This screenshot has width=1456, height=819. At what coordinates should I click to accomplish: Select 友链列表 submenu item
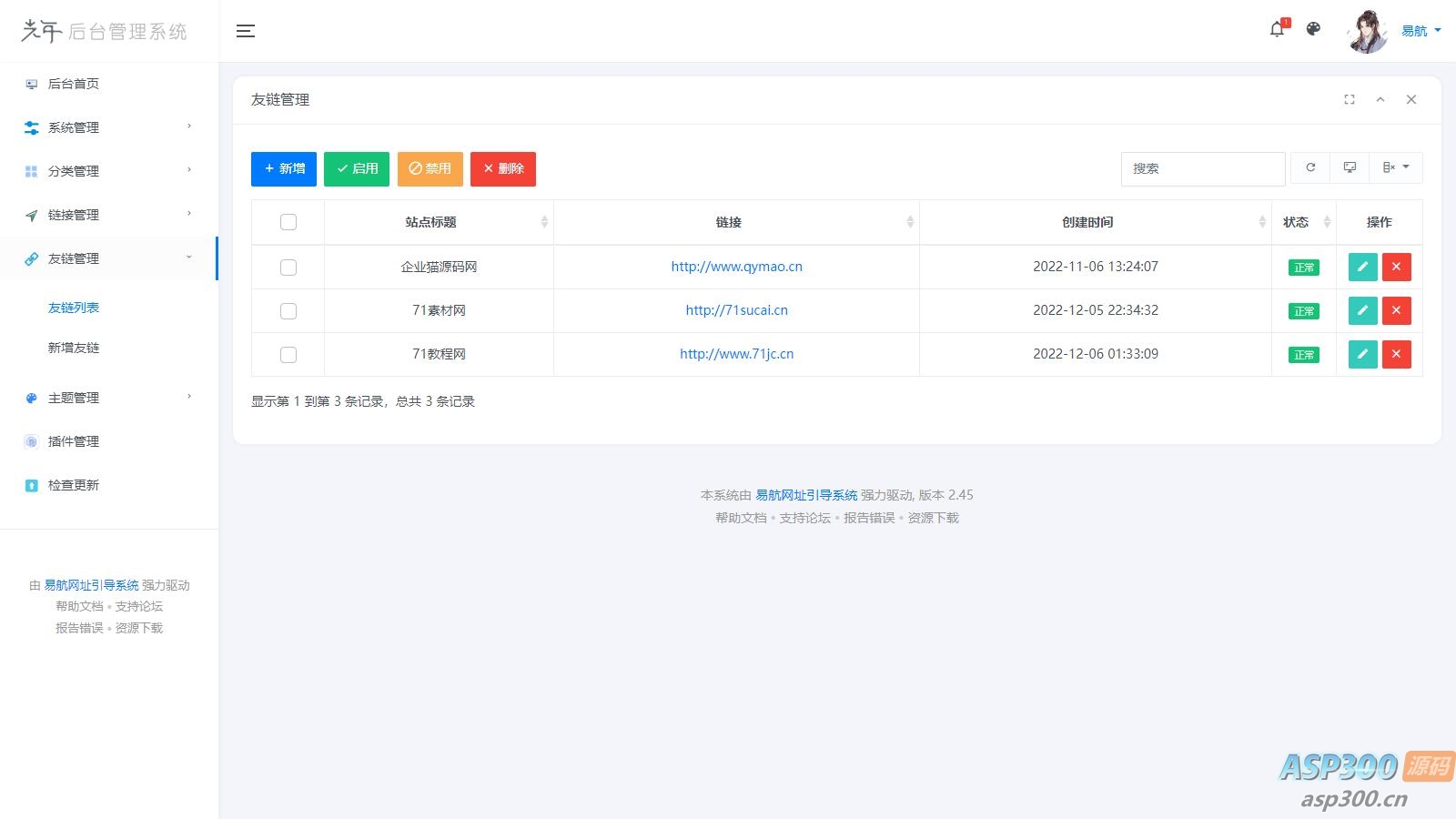[x=74, y=308]
